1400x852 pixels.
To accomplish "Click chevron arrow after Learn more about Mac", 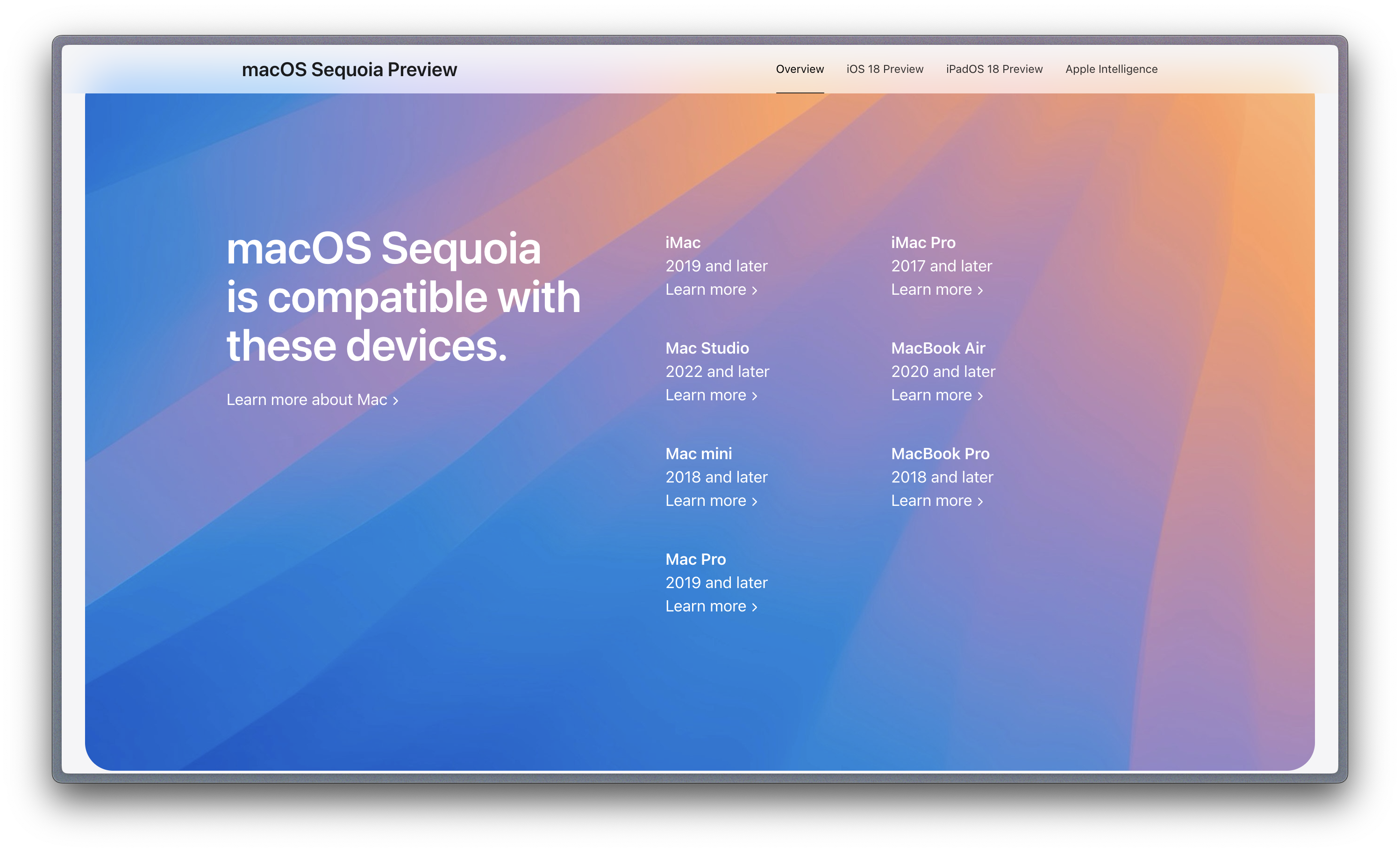I will click(x=395, y=401).
